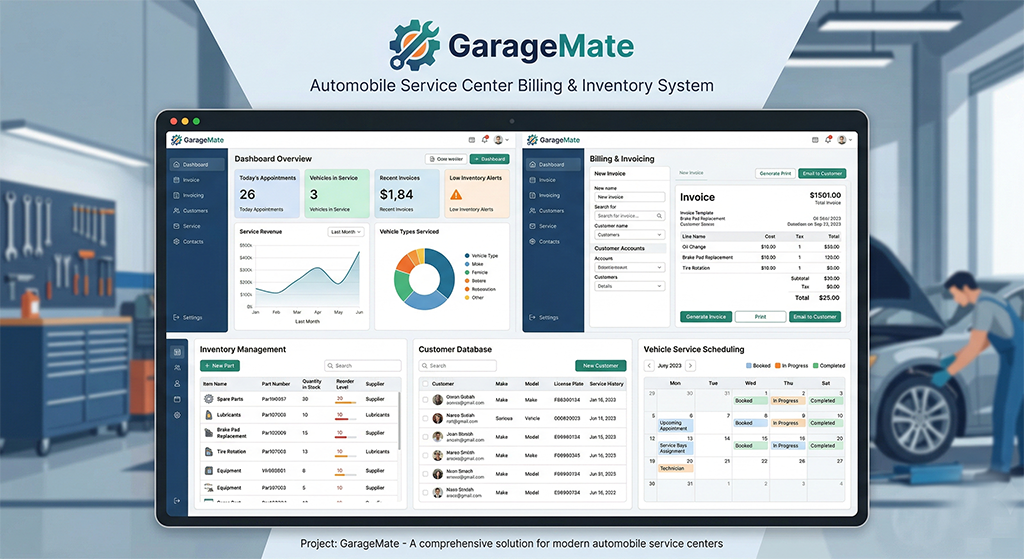Viewport: 1024px width, 559px height.
Task: Click the Spare Parts gear icon
Action: coord(208,399)
